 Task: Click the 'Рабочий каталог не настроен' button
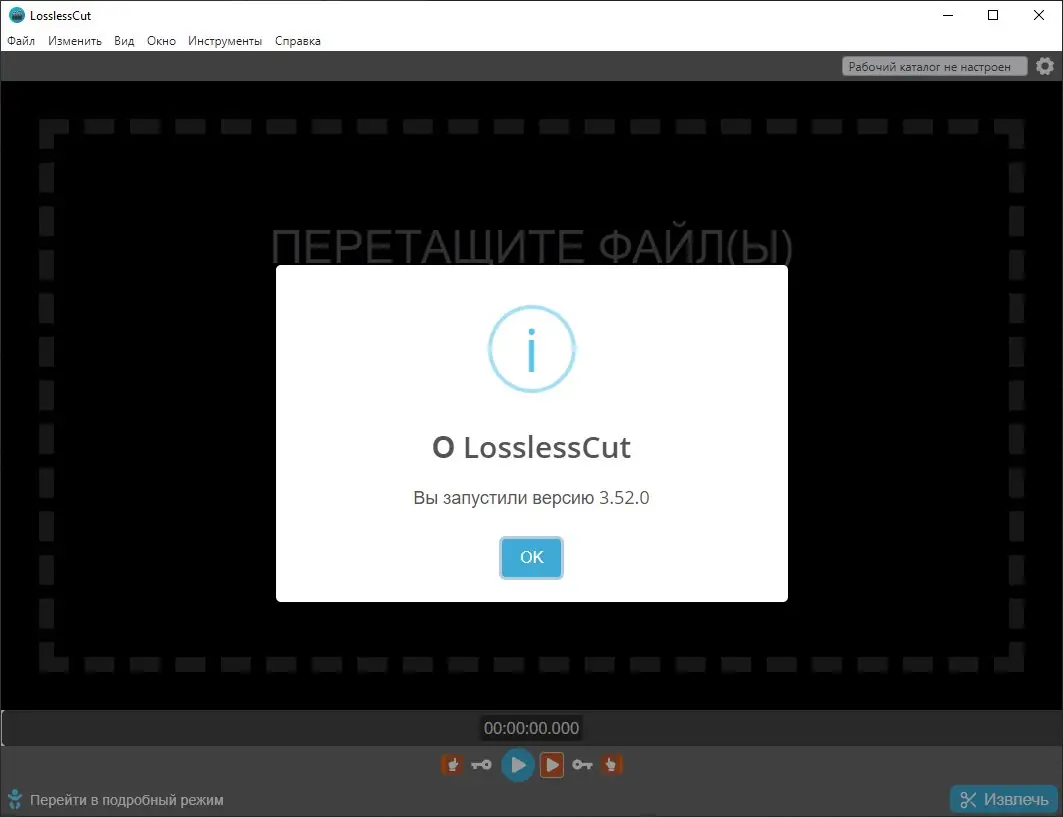934,66
